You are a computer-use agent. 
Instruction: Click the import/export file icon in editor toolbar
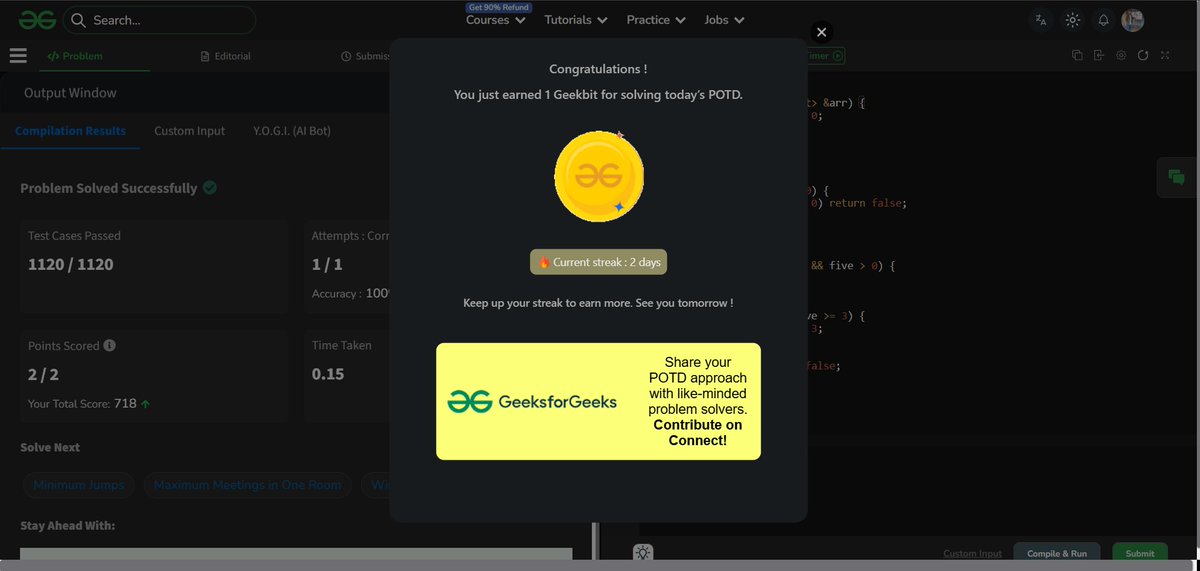1099,56
